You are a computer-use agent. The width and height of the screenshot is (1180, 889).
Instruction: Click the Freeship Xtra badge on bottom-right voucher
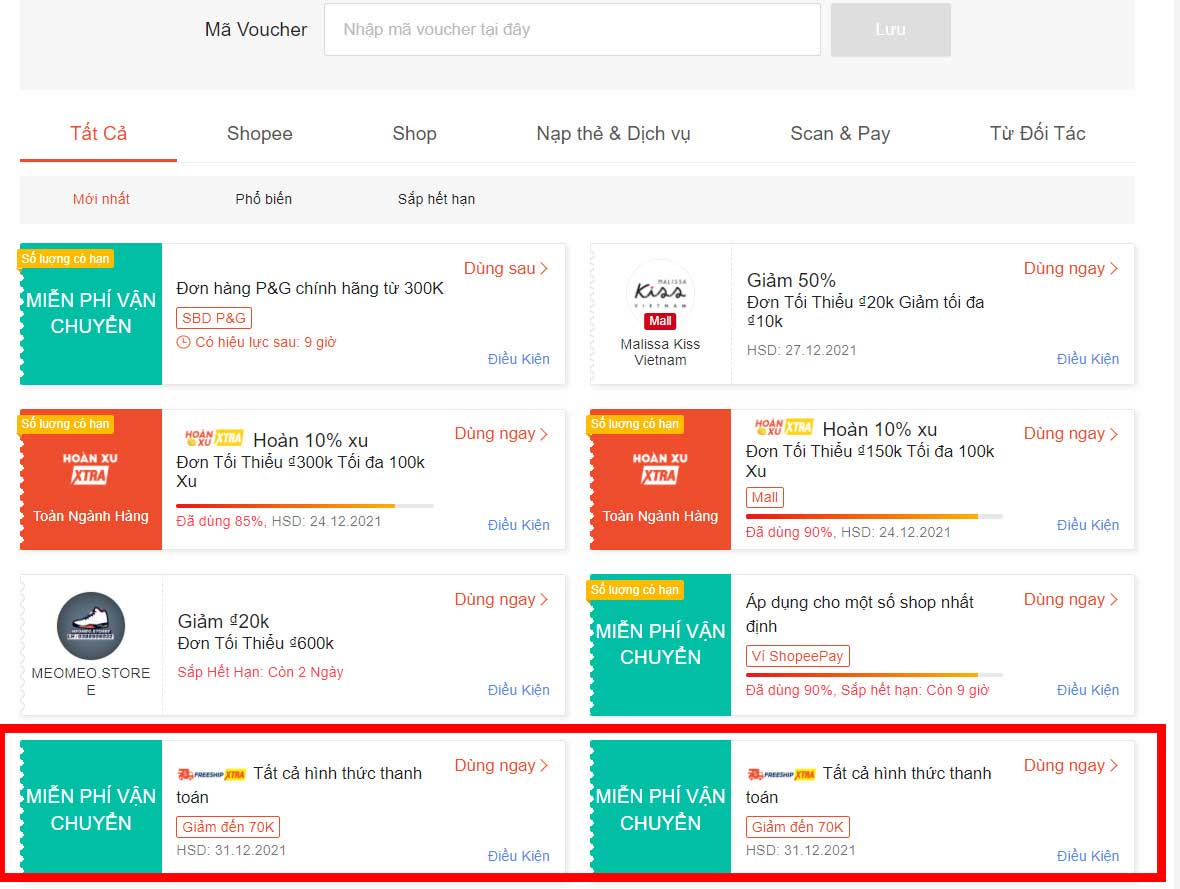point(781,774)
